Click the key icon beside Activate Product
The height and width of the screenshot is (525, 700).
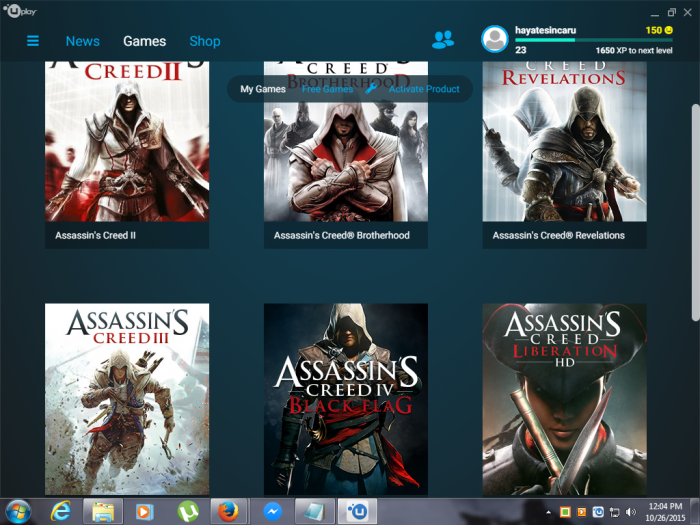[371, 89]
